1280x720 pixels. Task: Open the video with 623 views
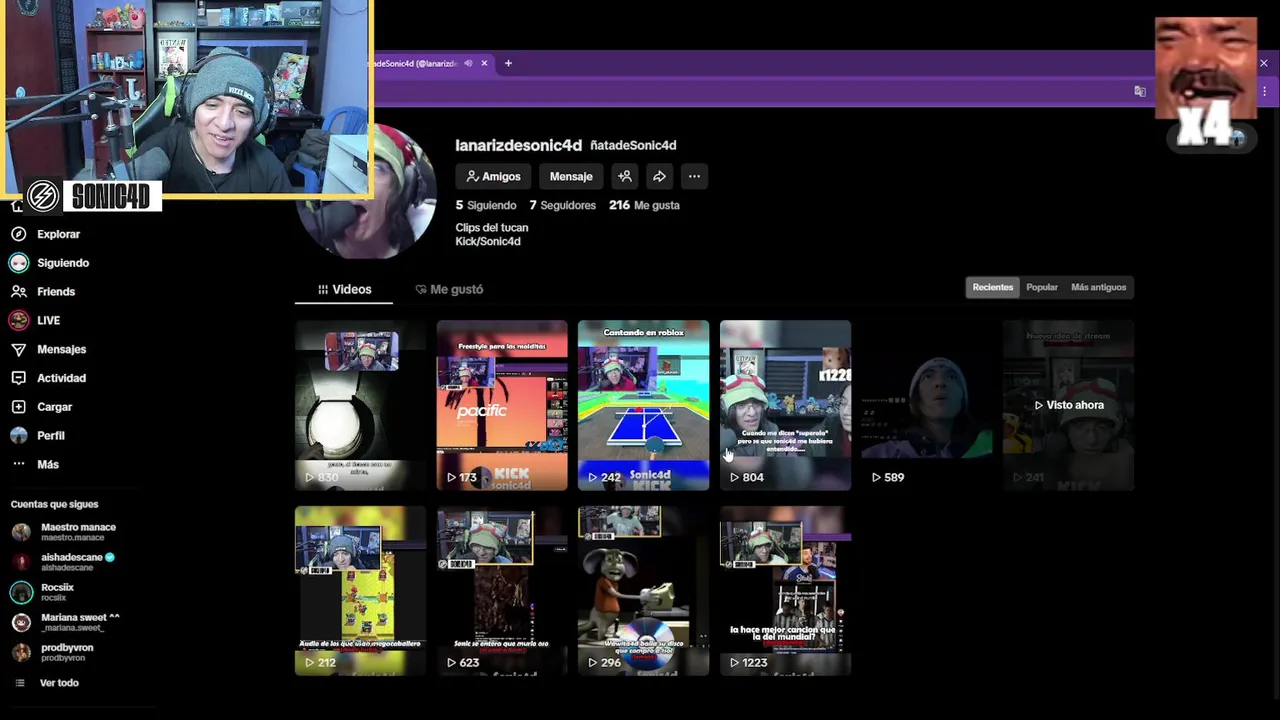click(502, 591)
